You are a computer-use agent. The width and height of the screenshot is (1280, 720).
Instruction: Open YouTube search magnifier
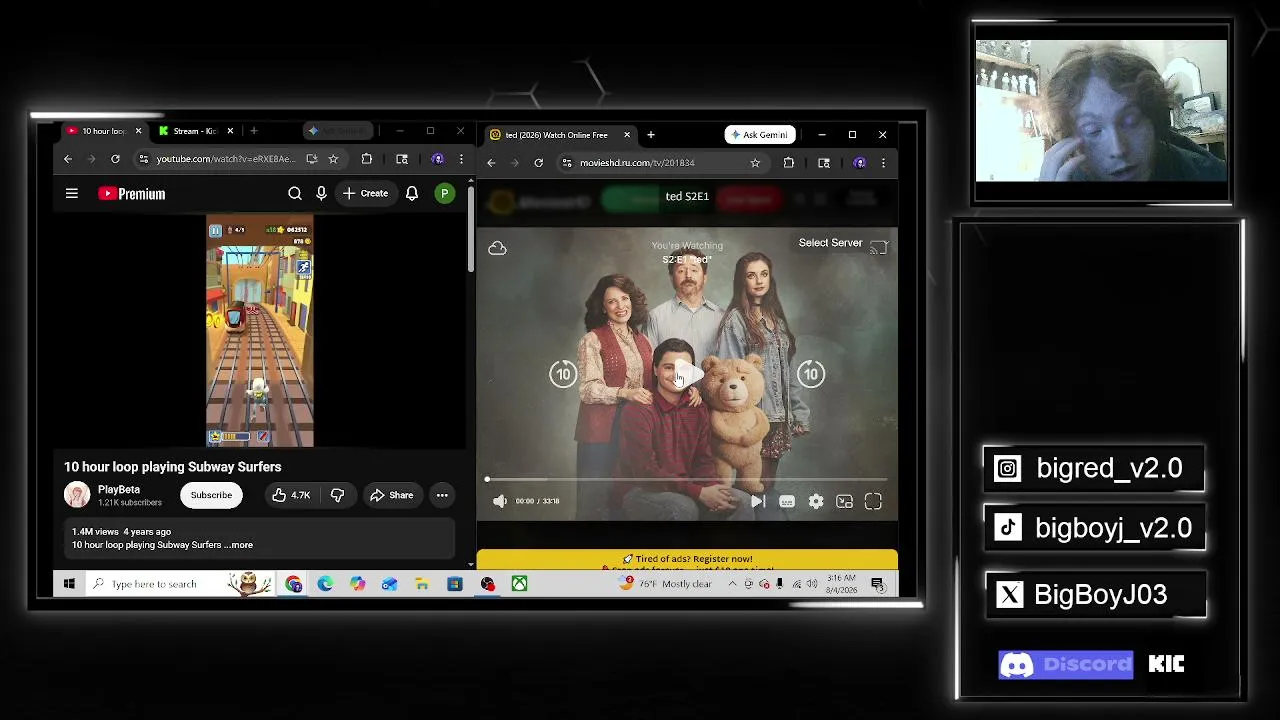tap(295, 194)
